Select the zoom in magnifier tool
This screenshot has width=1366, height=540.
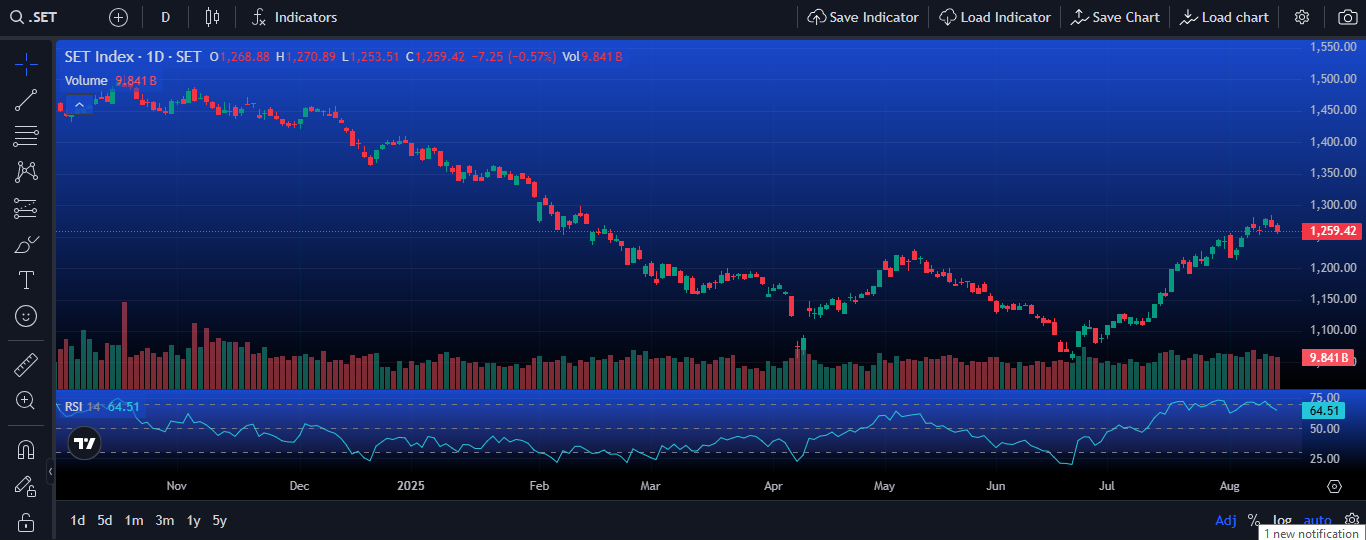(26, 400)
